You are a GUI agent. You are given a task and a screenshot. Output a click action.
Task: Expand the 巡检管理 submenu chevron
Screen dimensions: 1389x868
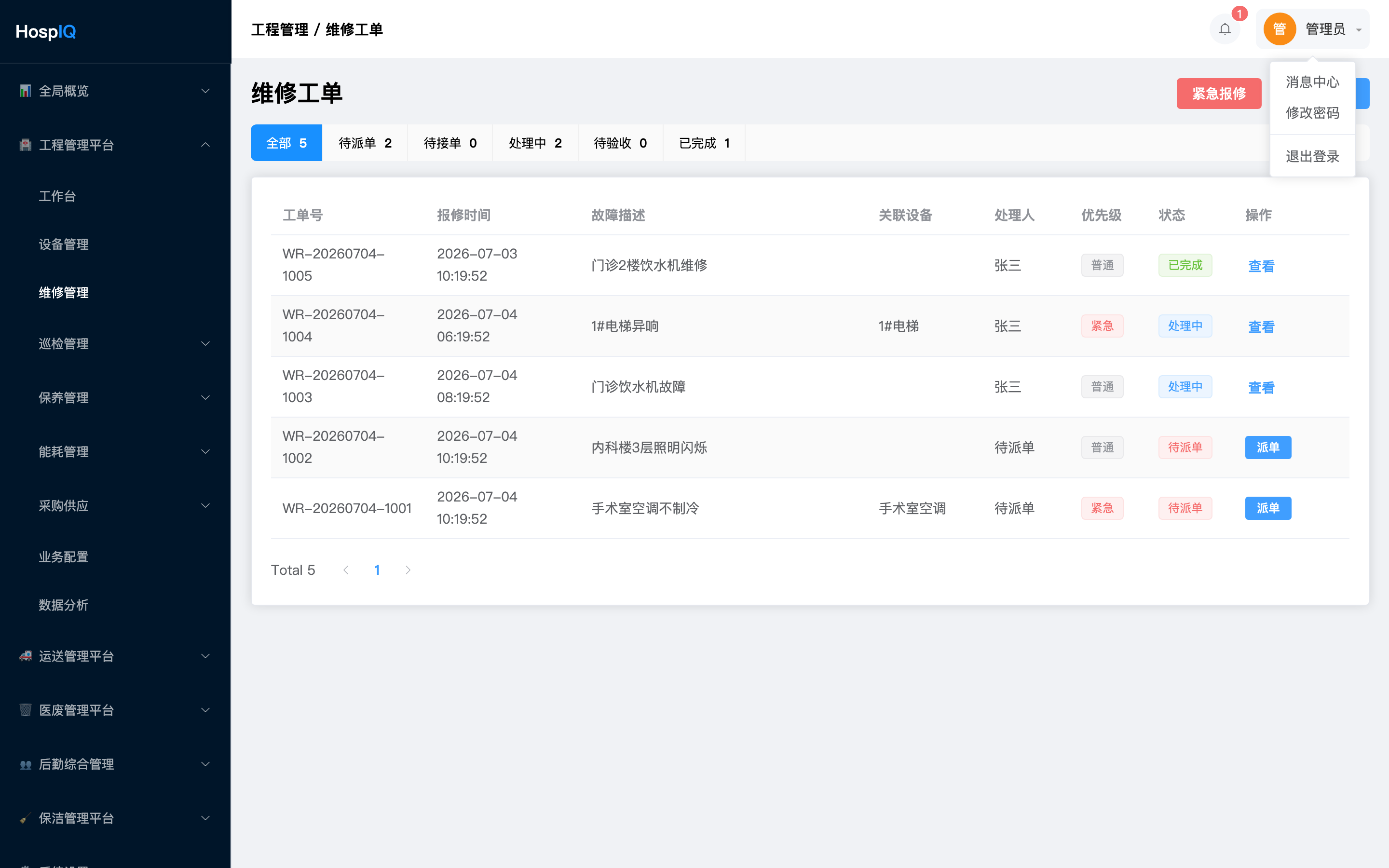tap(205, 343)
